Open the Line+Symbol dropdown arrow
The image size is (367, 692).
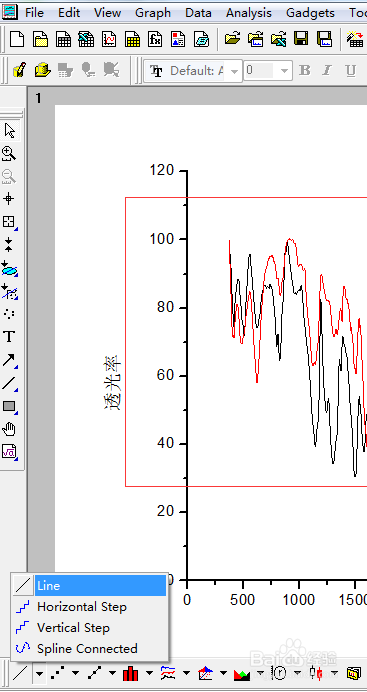point(112,673)
